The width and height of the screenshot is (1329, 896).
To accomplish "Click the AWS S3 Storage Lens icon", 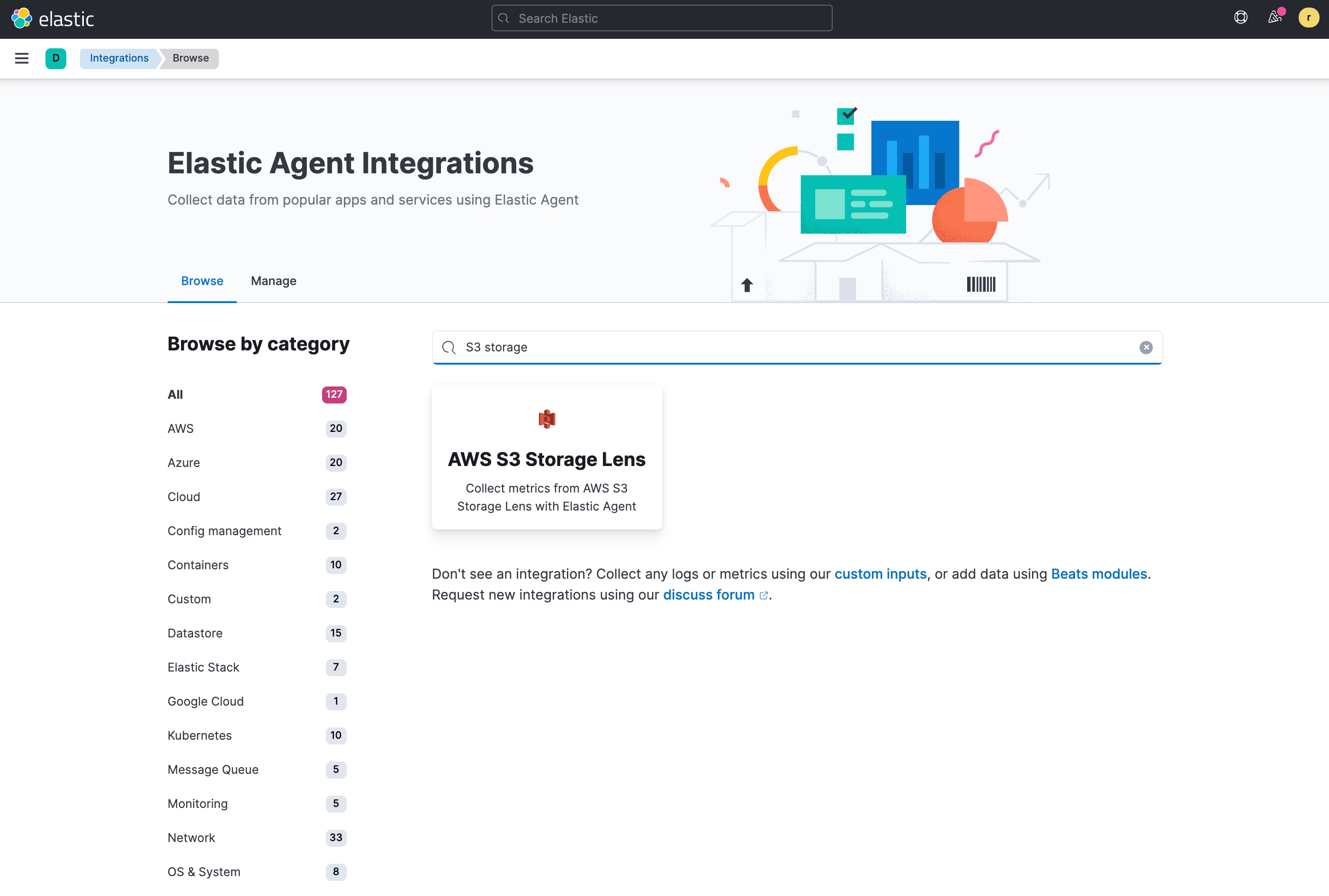I will 547,419.
